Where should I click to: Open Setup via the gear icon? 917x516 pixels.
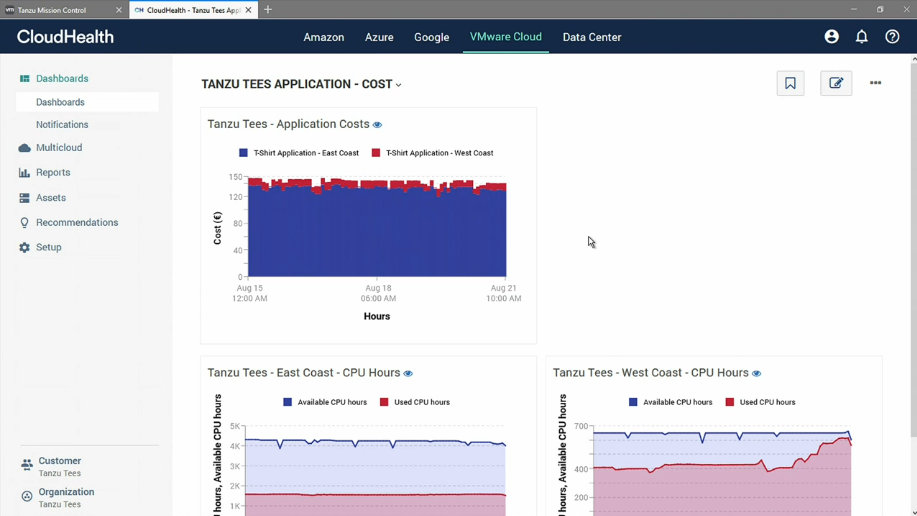click(x=24, y=247)
